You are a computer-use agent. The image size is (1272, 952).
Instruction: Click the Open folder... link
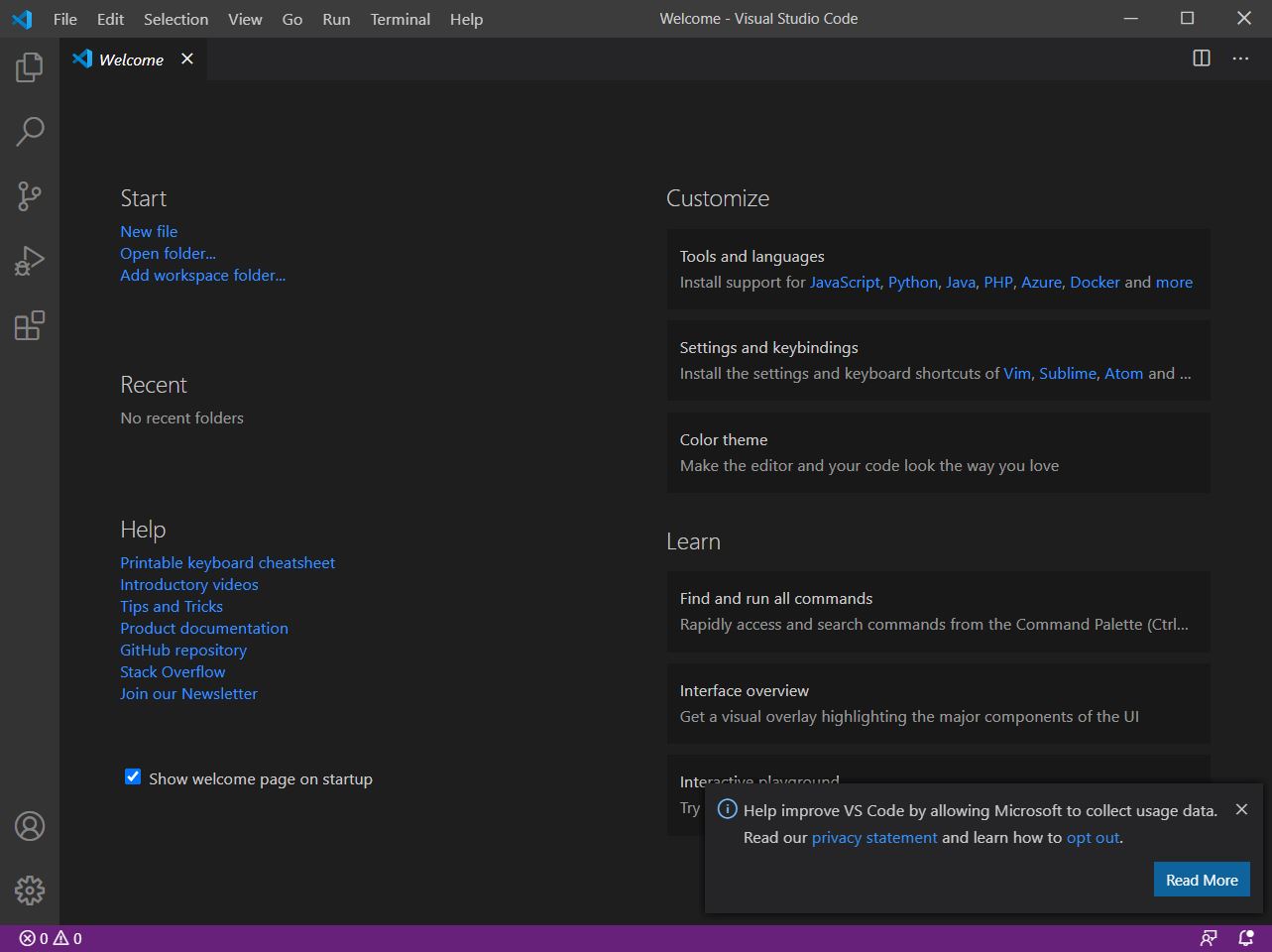(x=168, y=253)
